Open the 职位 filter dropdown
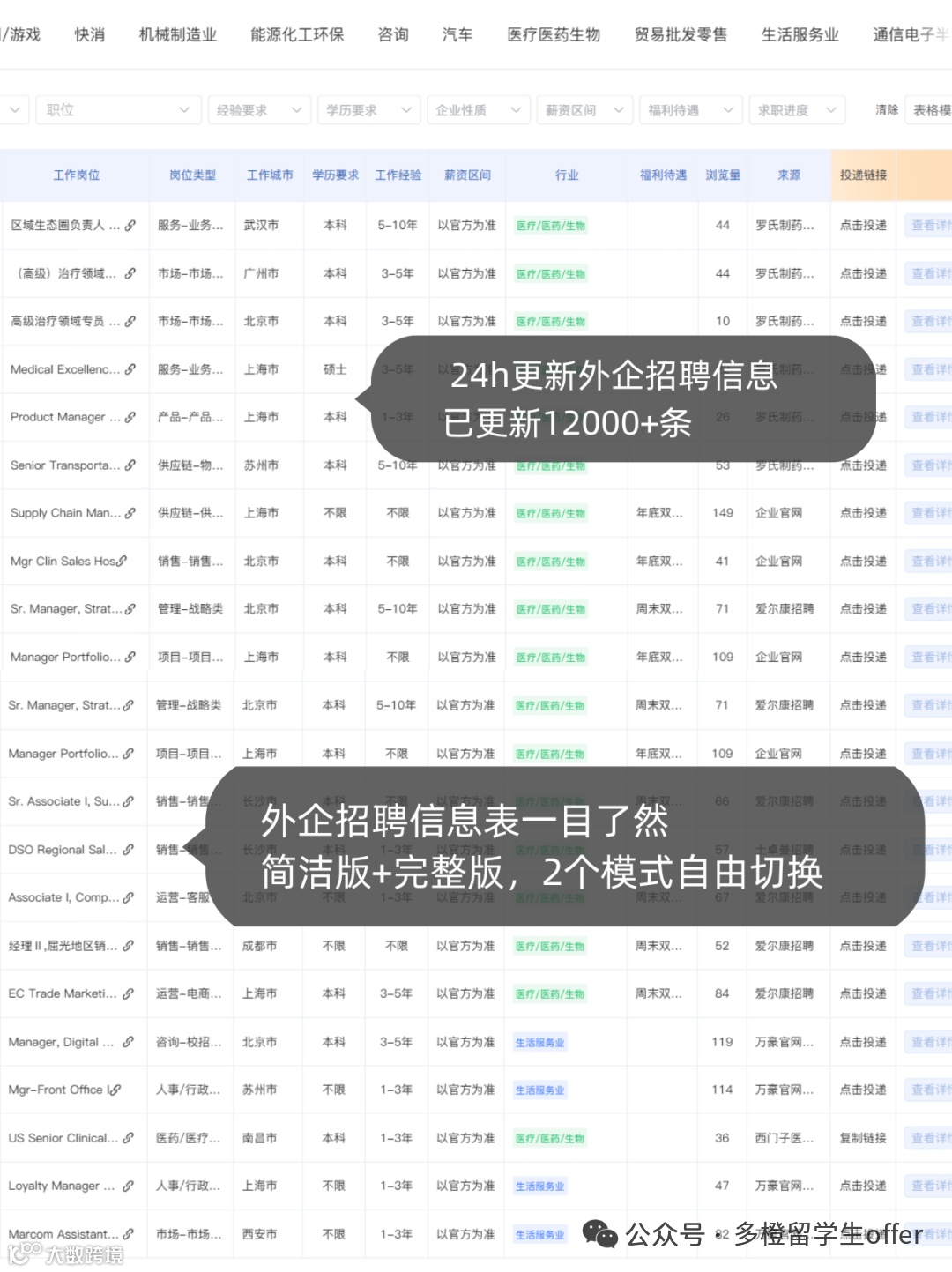 [119, 109]
